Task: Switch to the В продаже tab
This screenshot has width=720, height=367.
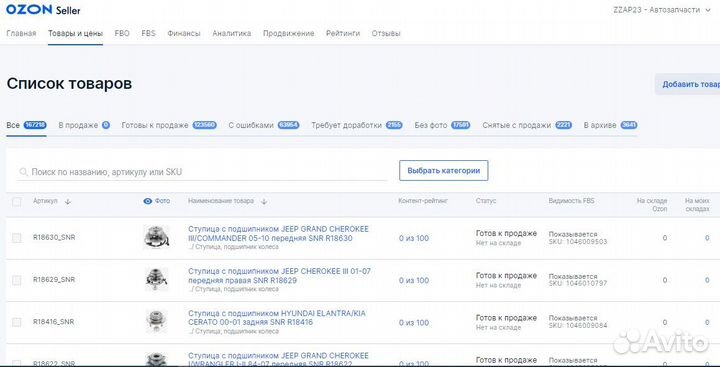Action: click(84, 125)
